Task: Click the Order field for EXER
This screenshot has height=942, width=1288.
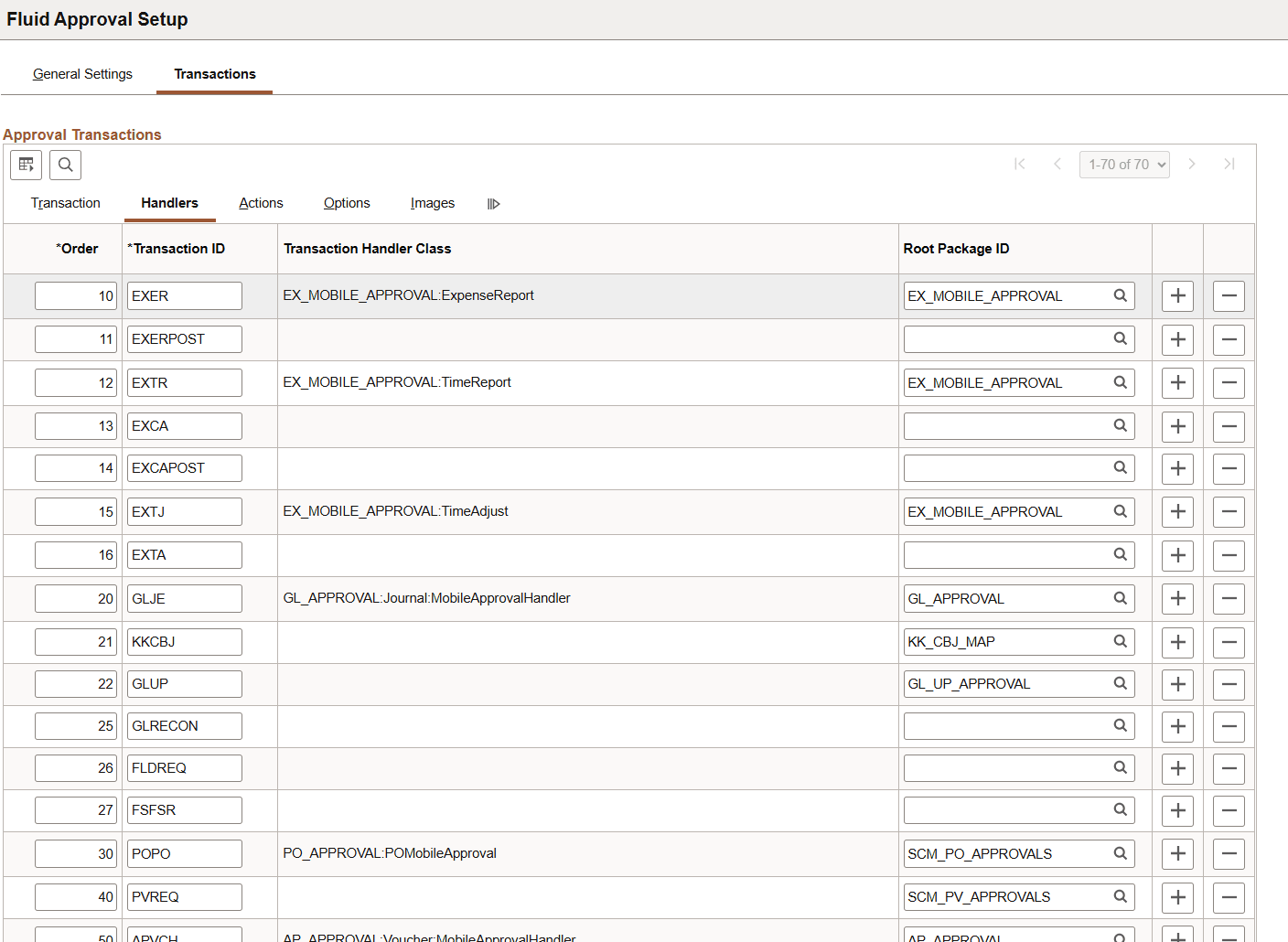Action: 75,295
